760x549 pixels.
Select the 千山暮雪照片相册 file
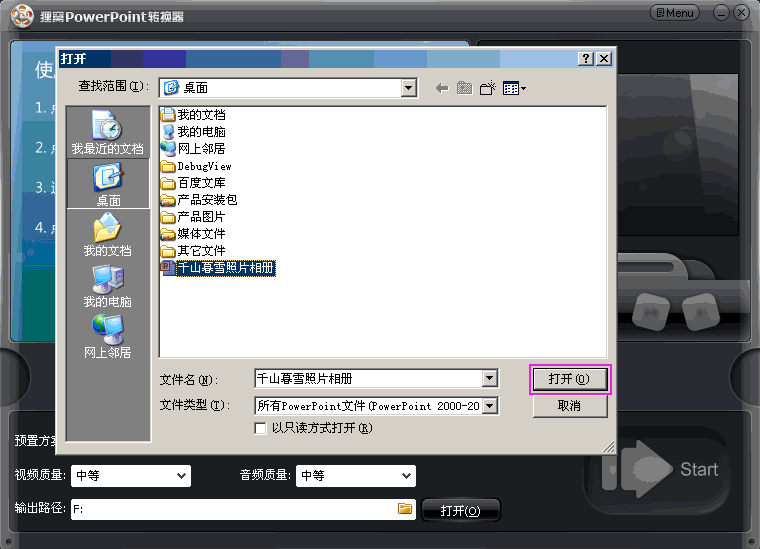[224, 268]
